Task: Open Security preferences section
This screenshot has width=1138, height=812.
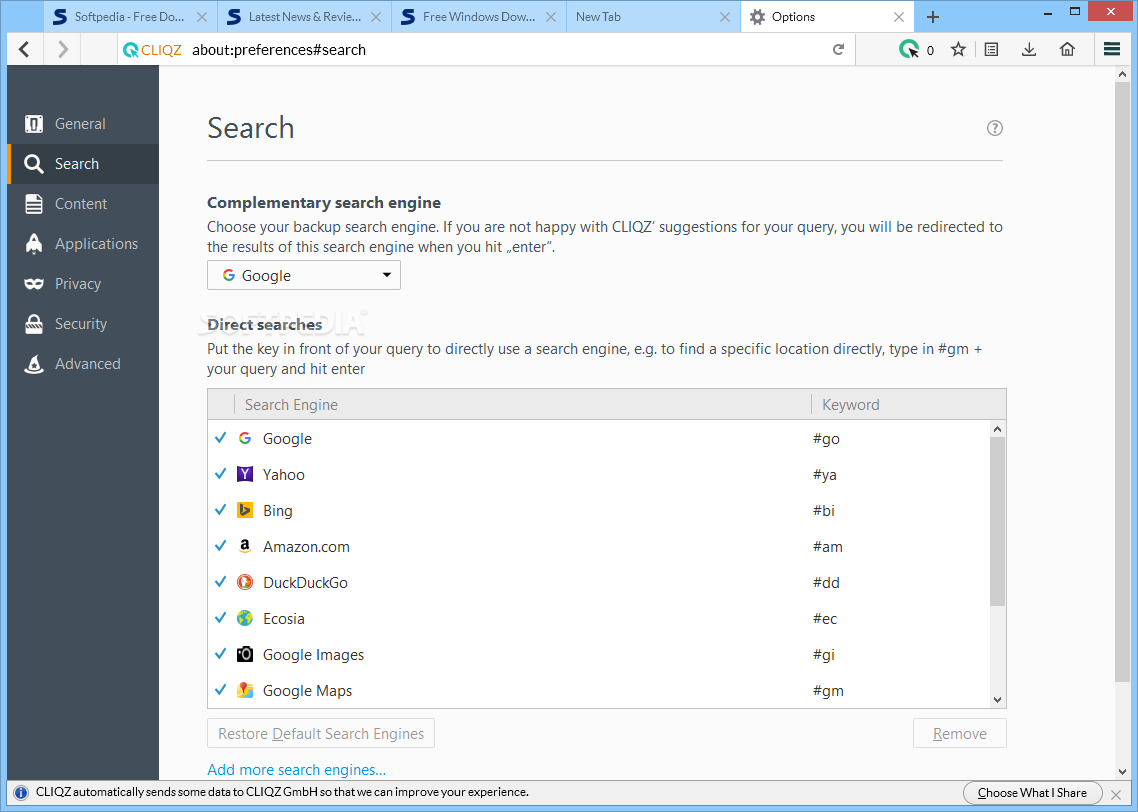Action: 83,324
